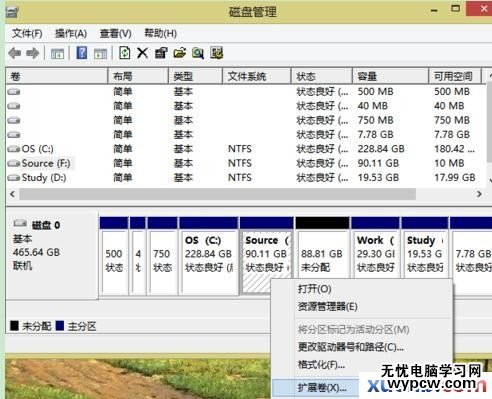Click the volume list horizontal scrollbar thumb
This screenshot has height=399, width=492.
(x=218, y=194)
